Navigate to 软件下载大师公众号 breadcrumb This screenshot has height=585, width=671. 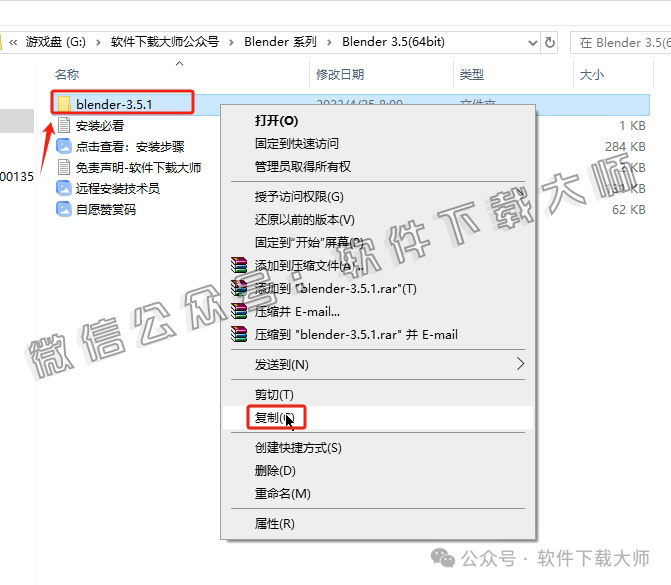165,42
